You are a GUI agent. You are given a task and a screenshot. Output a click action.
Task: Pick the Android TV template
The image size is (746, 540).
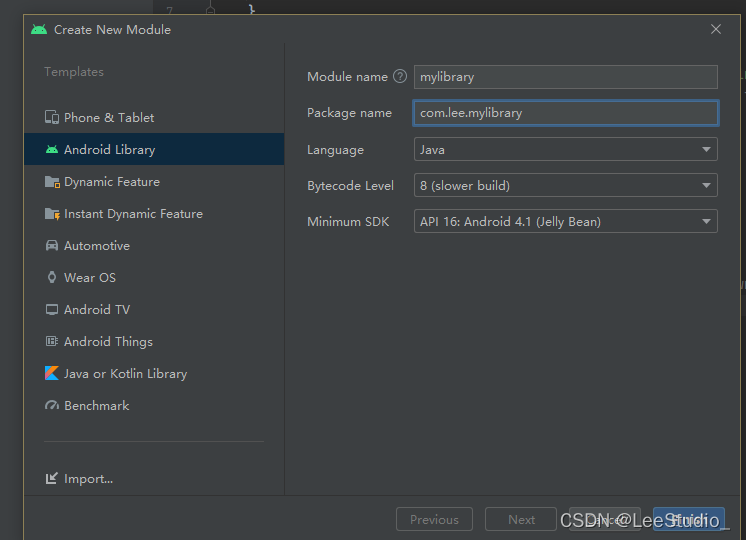(x=154, y=310)
